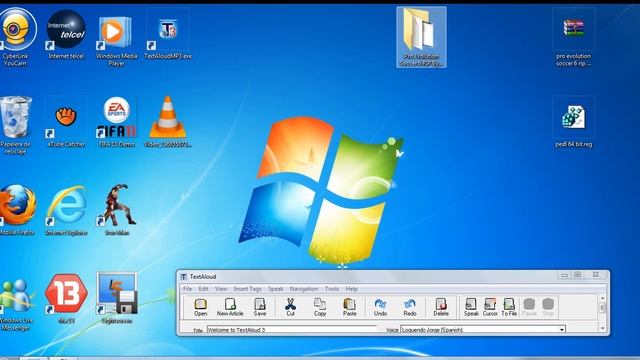Open the View menu in TextAloud

point(221,289)
